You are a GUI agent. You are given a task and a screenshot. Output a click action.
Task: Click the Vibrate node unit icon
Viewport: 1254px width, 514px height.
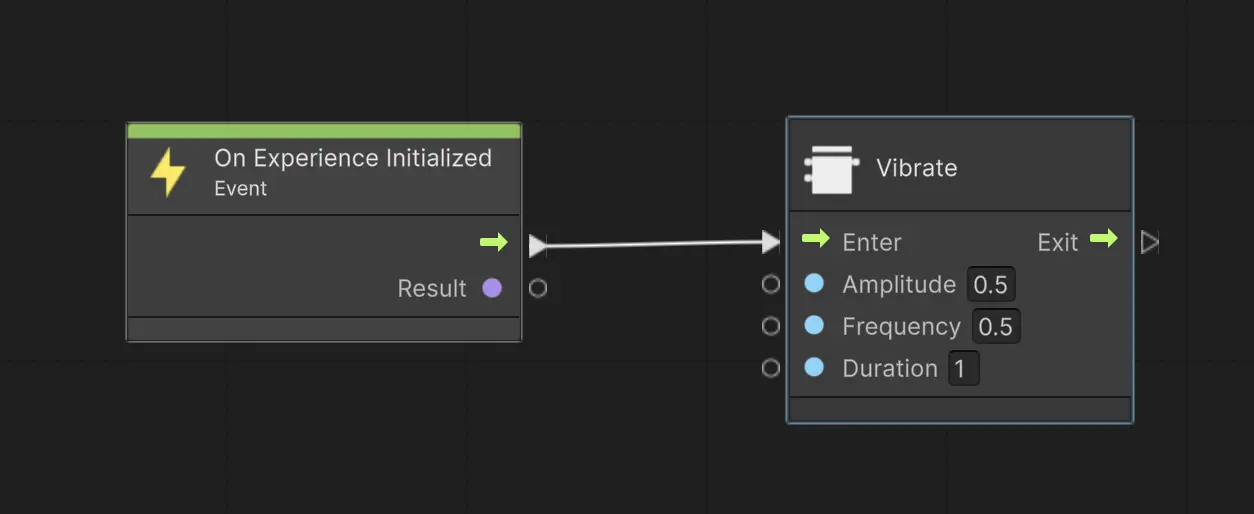pyautogui.click(x=830, y=169)
